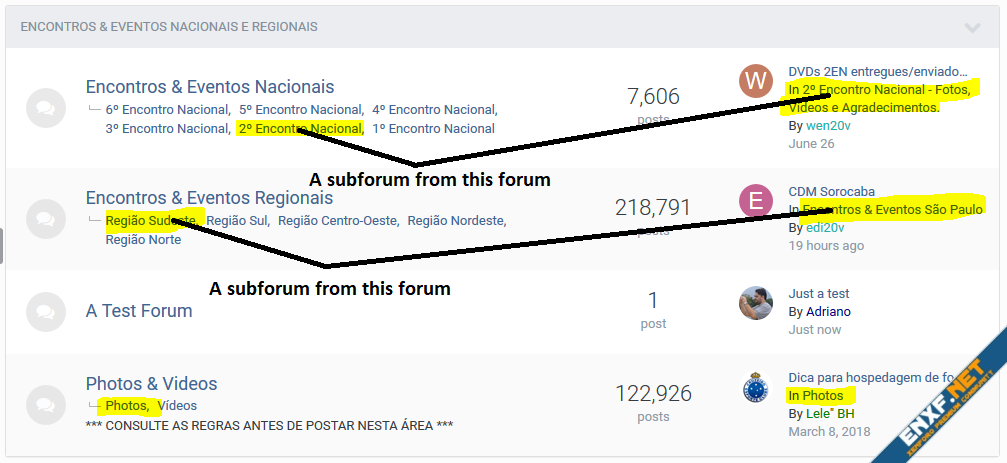The width and height of the screenshot is (1007, 463).
Task: Click the A Test Forum speech bubble icon
Action: pyautogui.click(x=45, y=311)
